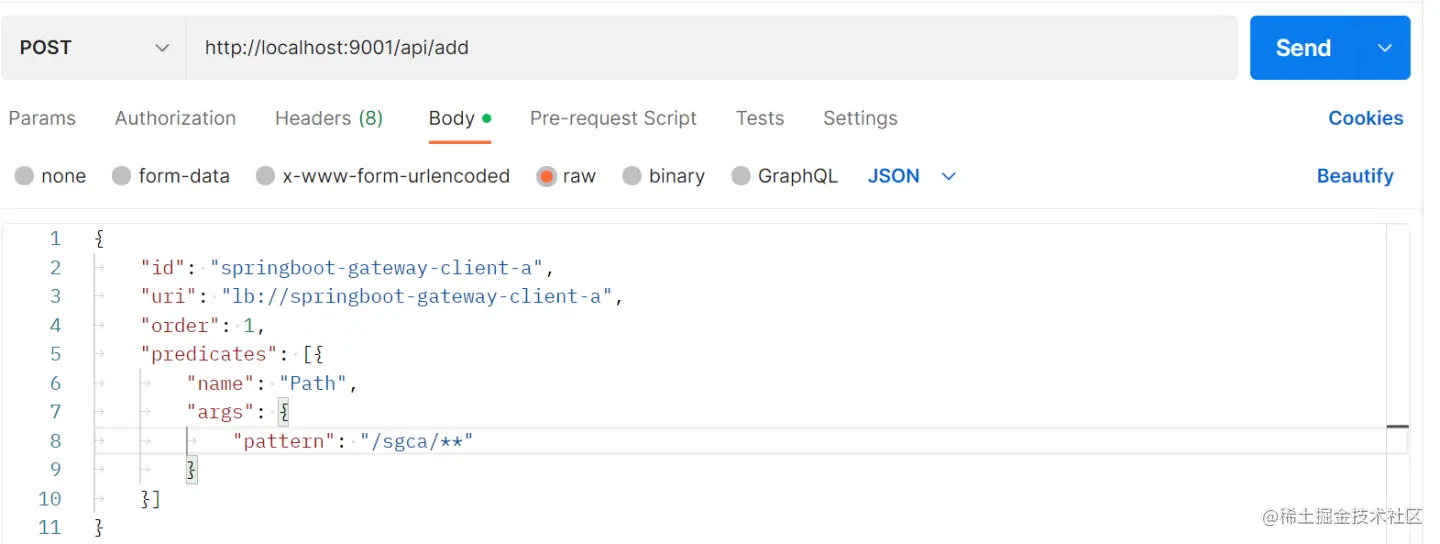This screenshot has height=544, width=1440.
Task: Open the Authorization tab
Action: (175, 118)
